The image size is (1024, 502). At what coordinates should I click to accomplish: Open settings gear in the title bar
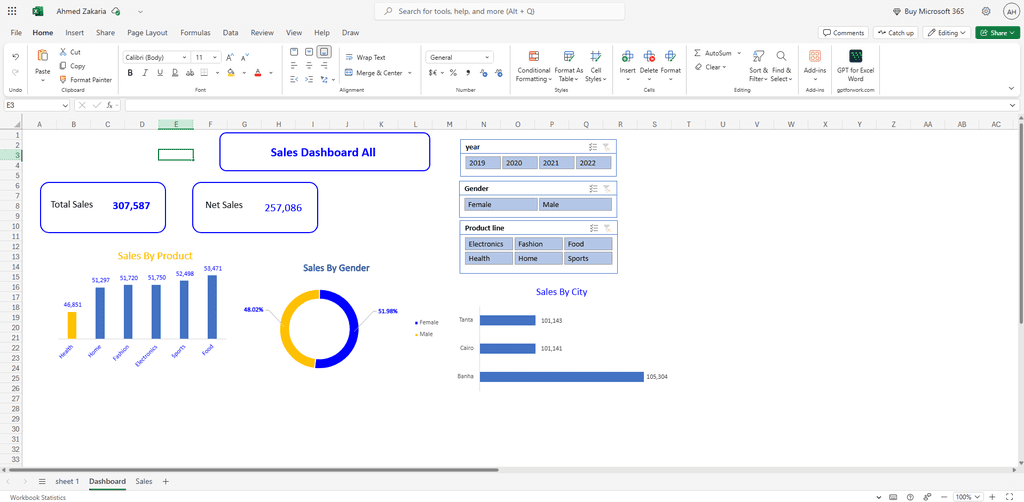(986, 11)
